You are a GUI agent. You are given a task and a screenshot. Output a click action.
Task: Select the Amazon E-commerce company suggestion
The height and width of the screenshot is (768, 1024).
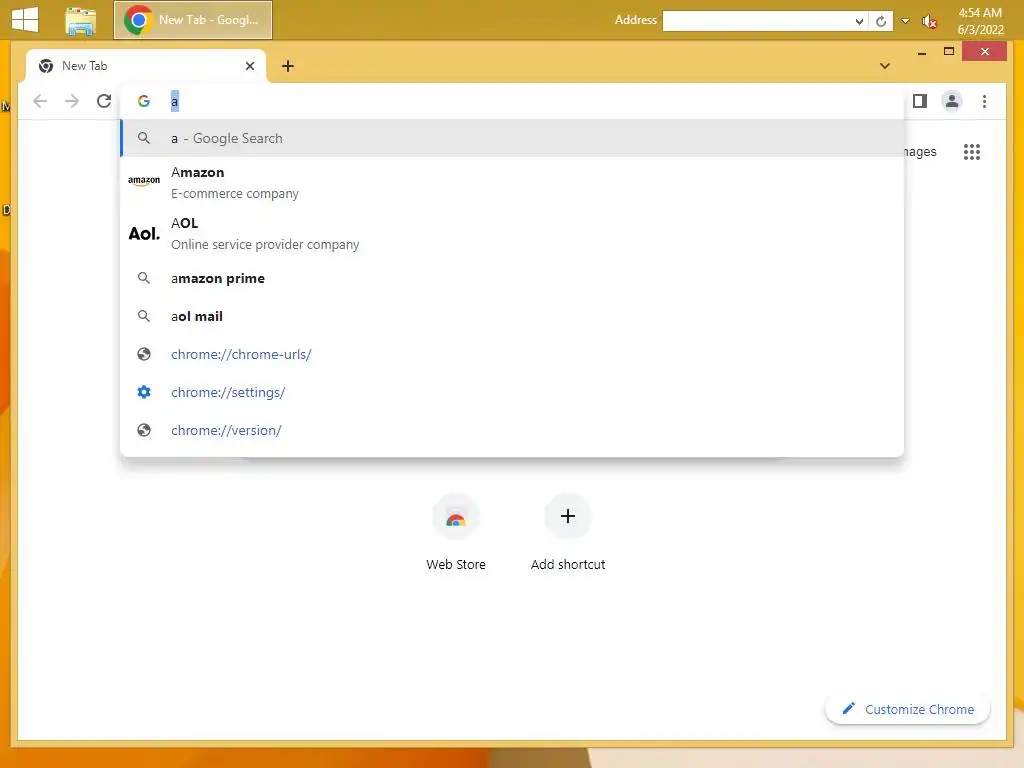512,182
